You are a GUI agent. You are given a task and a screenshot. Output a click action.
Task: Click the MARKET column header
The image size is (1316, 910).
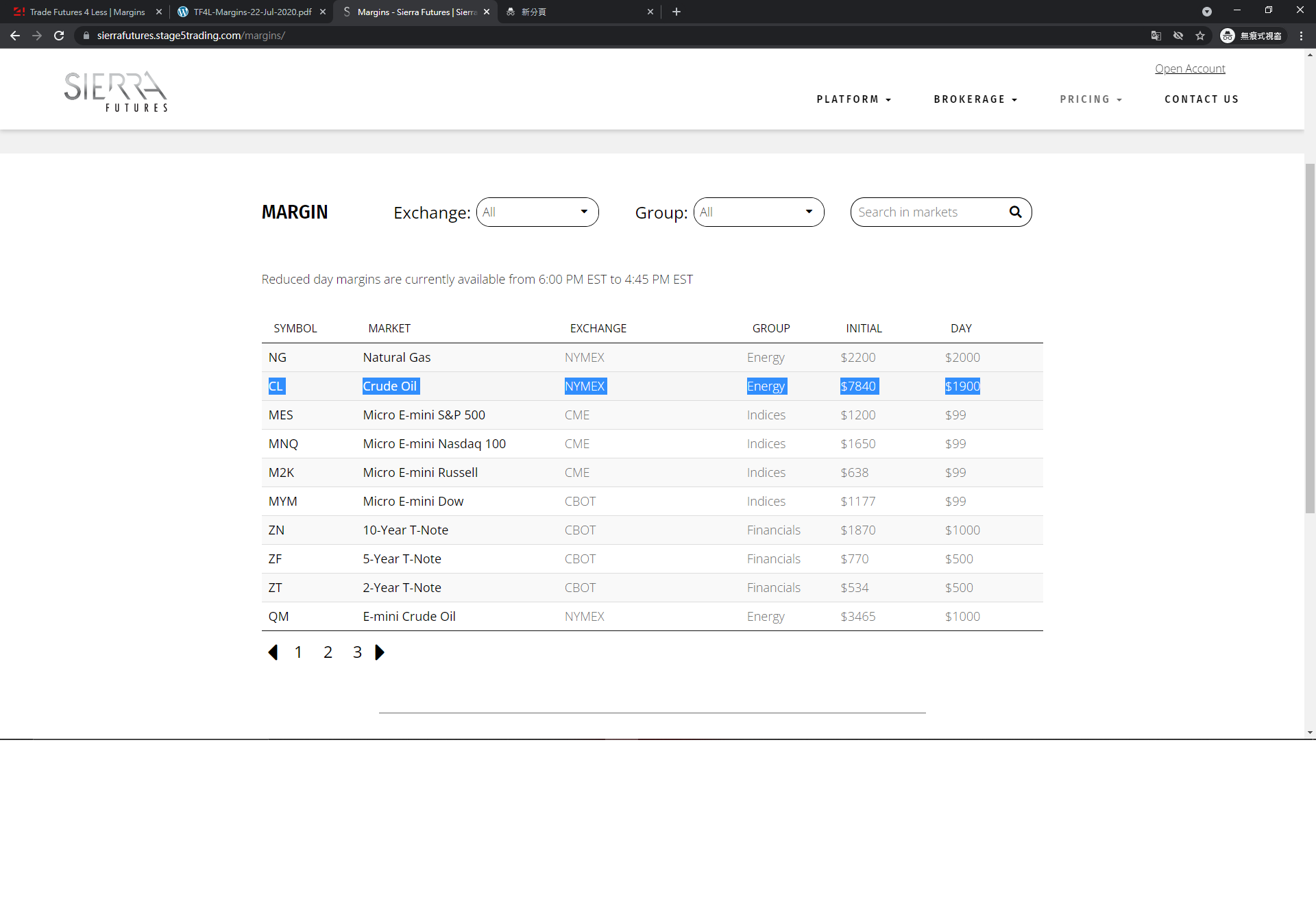tap(389, 328)
